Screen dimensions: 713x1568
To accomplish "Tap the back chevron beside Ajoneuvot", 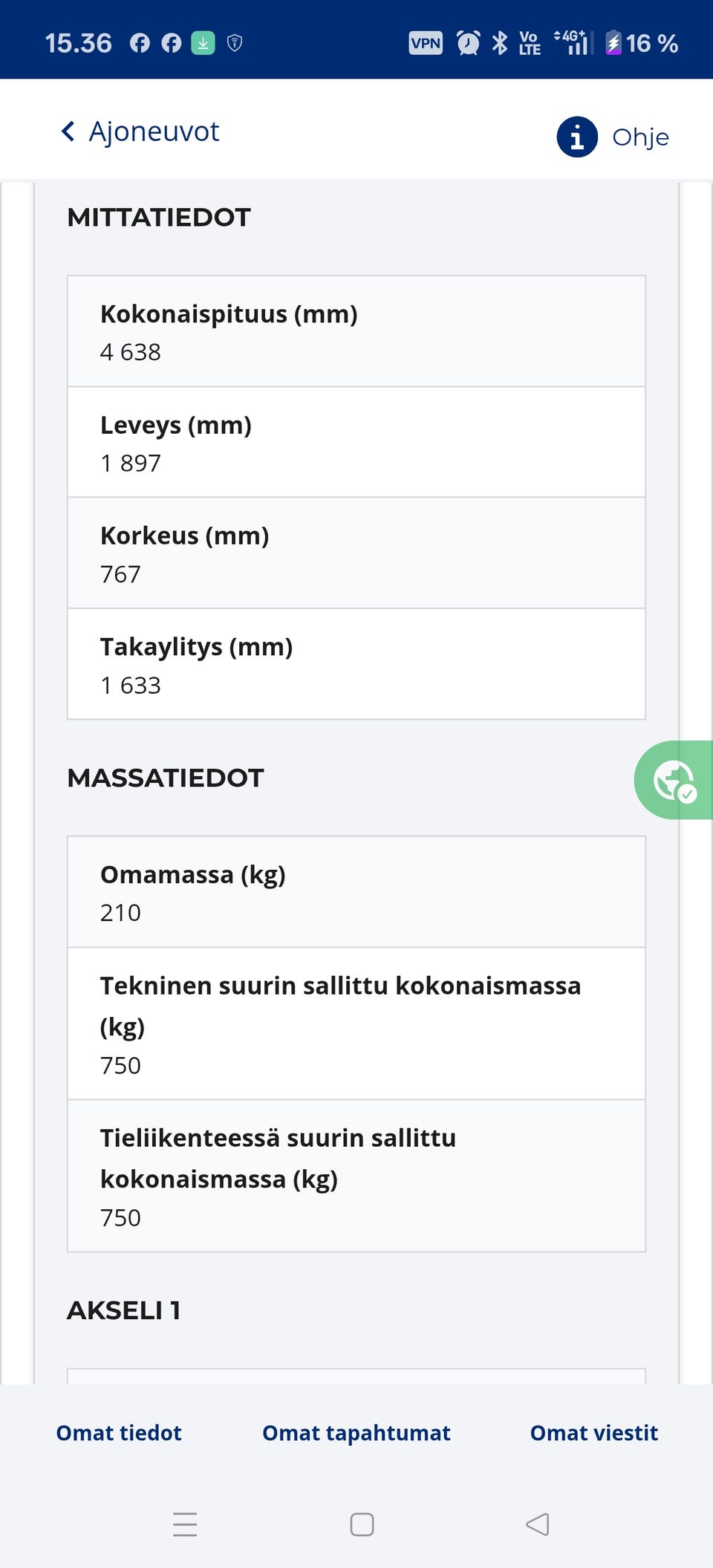I will tap(68, 131).
